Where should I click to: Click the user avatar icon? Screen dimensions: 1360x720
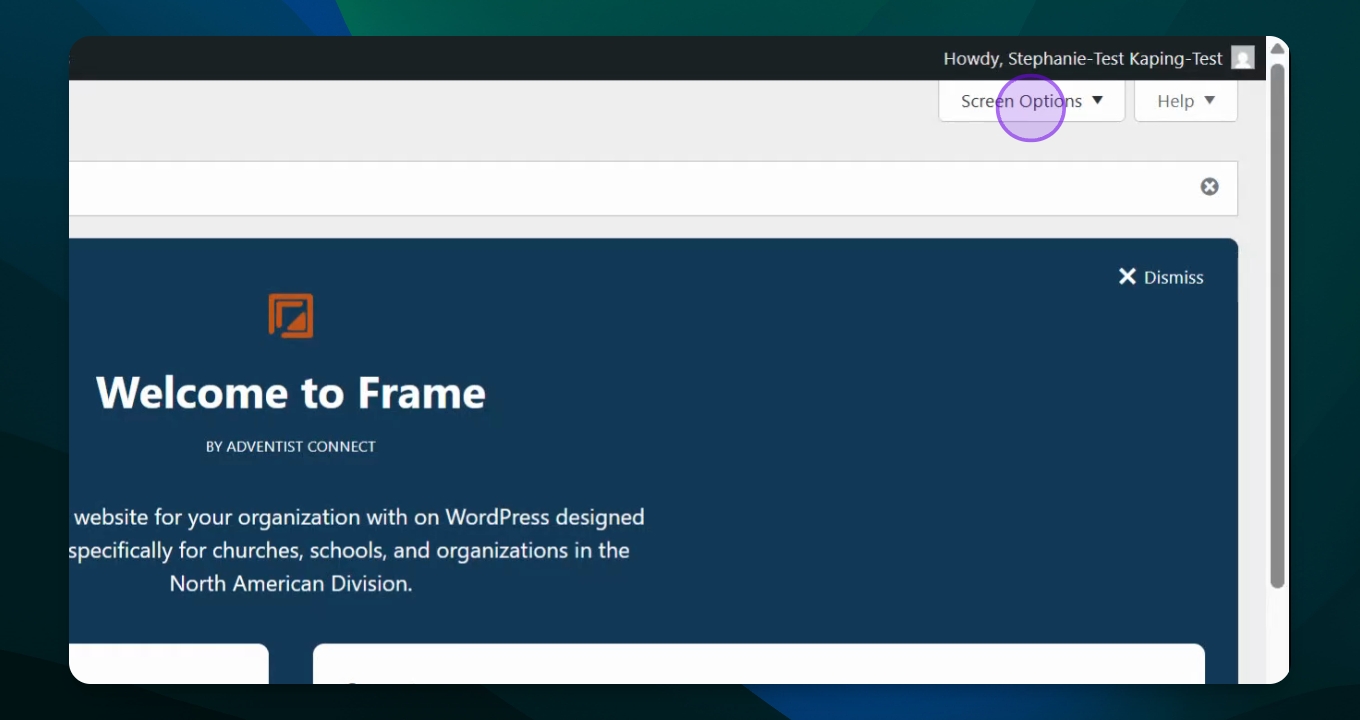1243,58
